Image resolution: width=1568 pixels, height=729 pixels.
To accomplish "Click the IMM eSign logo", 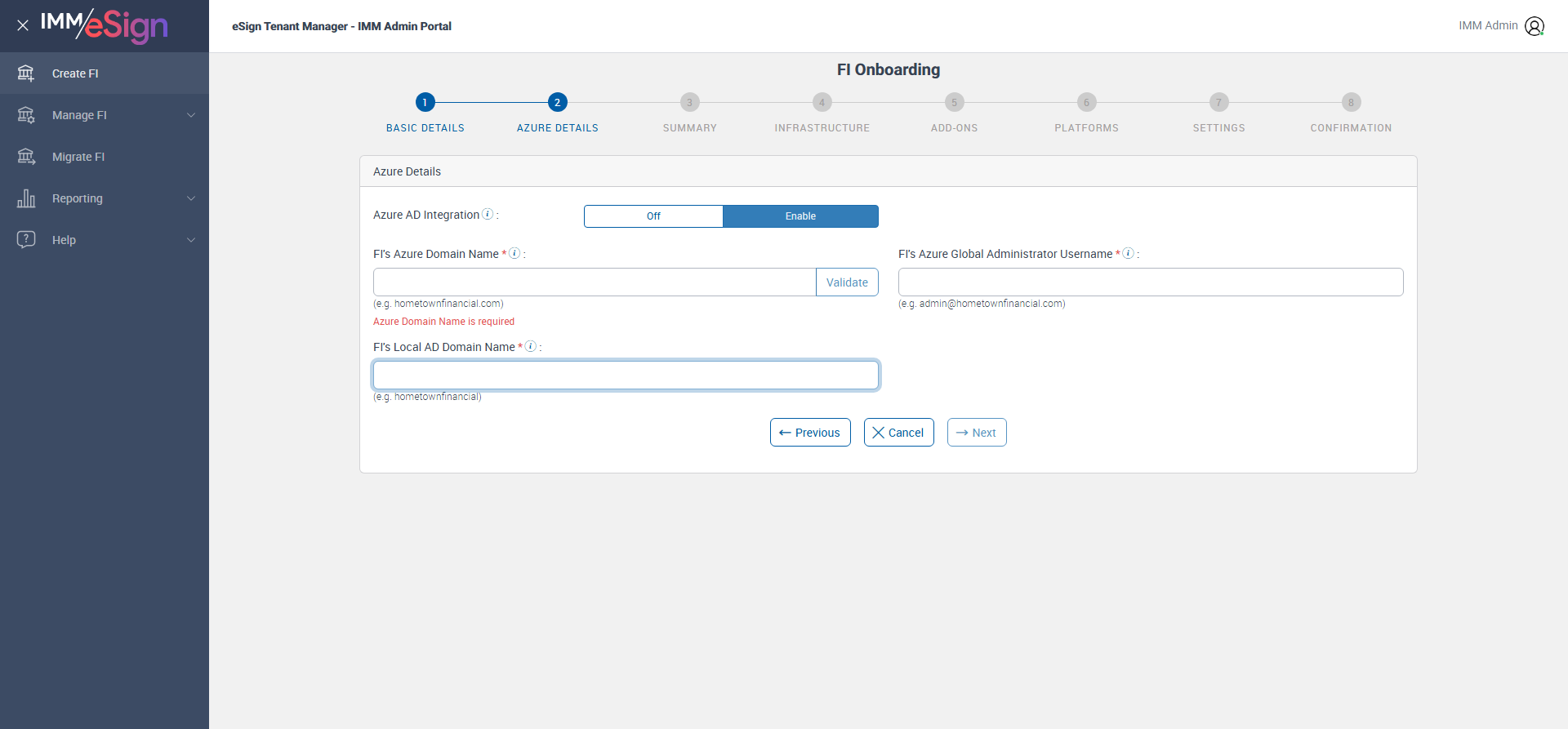I will coord(105,25).
